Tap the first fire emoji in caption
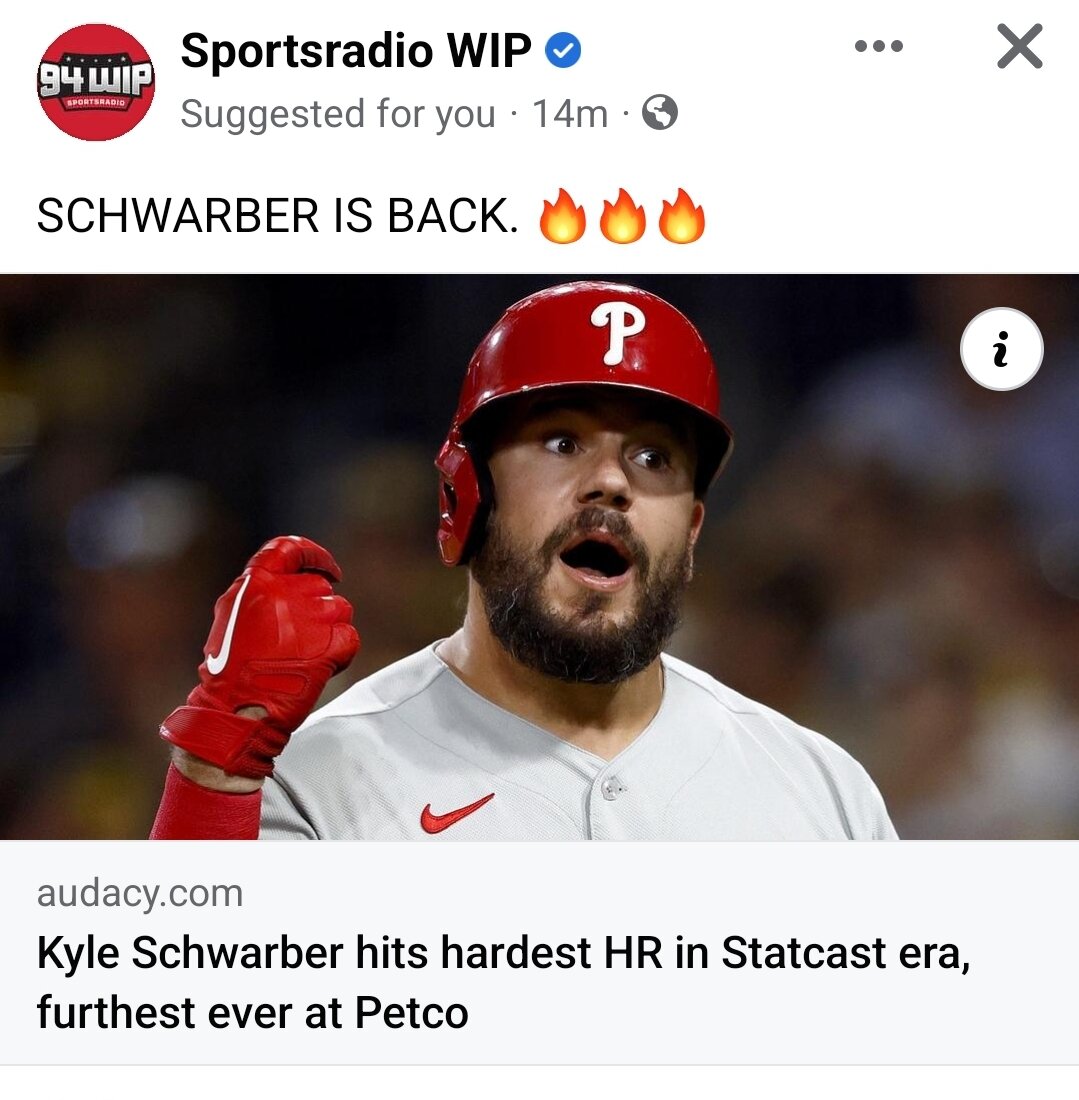1079x1100 pixels. click(x=562, y=215)
